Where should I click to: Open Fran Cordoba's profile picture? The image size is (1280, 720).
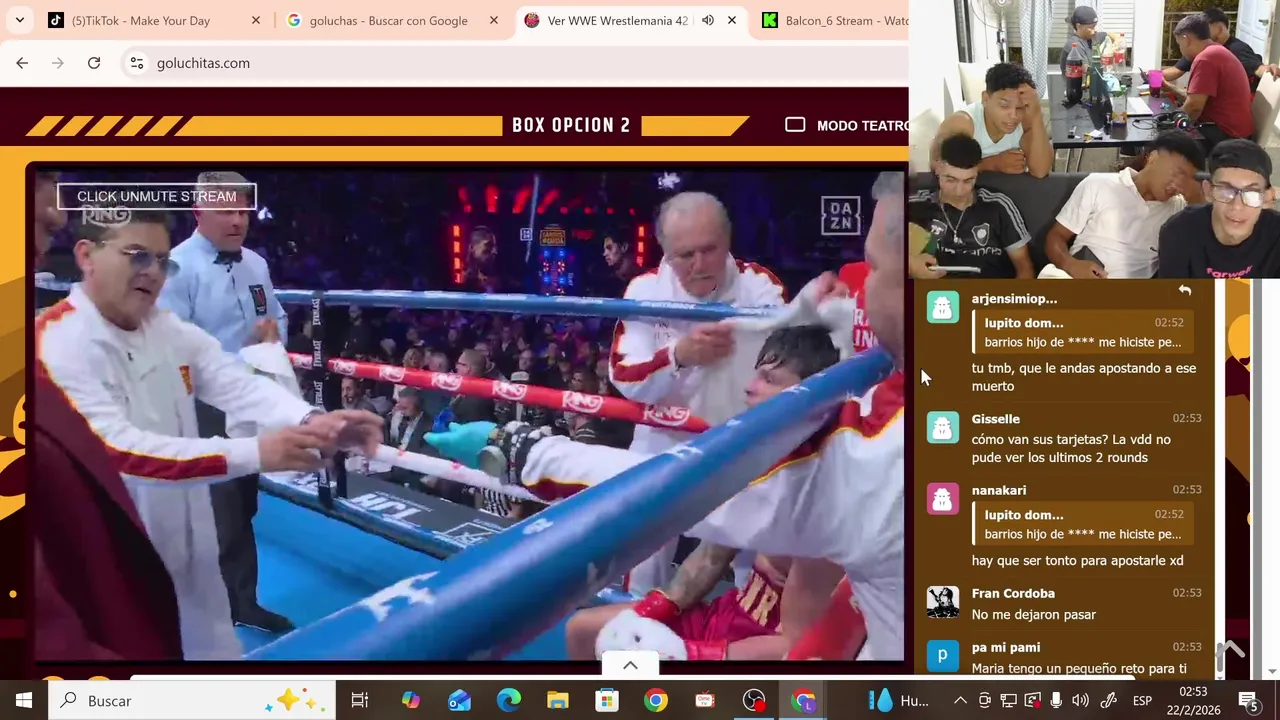coord(942,601)
